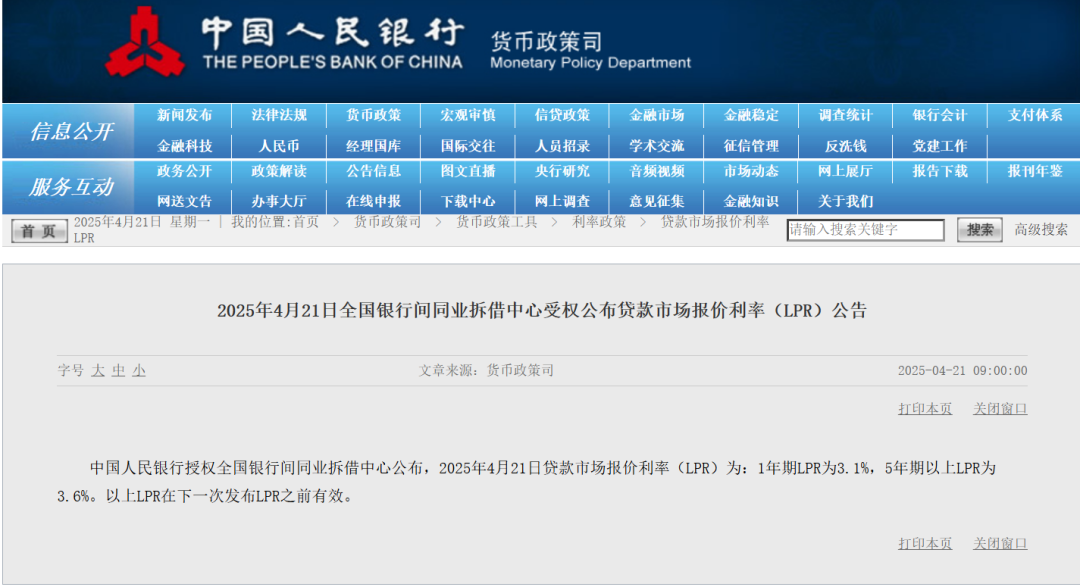Open 反洗钱 navigation item

(845, 146)
